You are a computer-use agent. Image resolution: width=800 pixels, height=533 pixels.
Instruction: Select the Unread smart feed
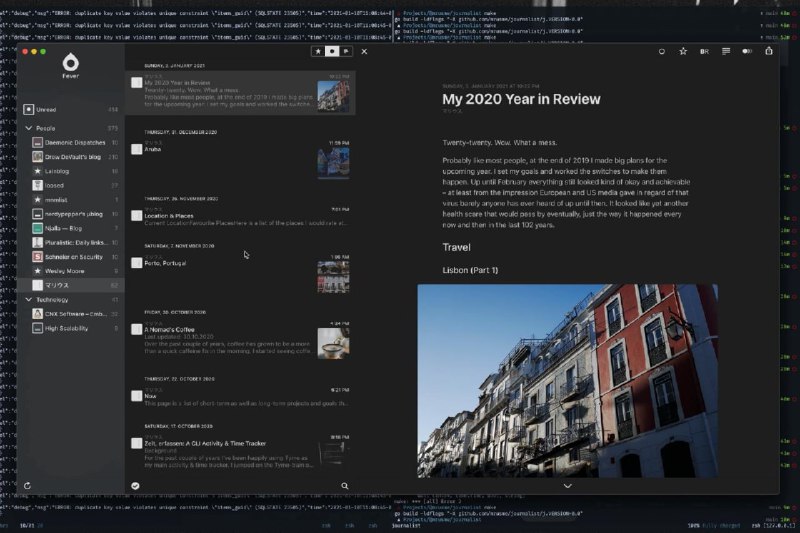pos(47,109)
